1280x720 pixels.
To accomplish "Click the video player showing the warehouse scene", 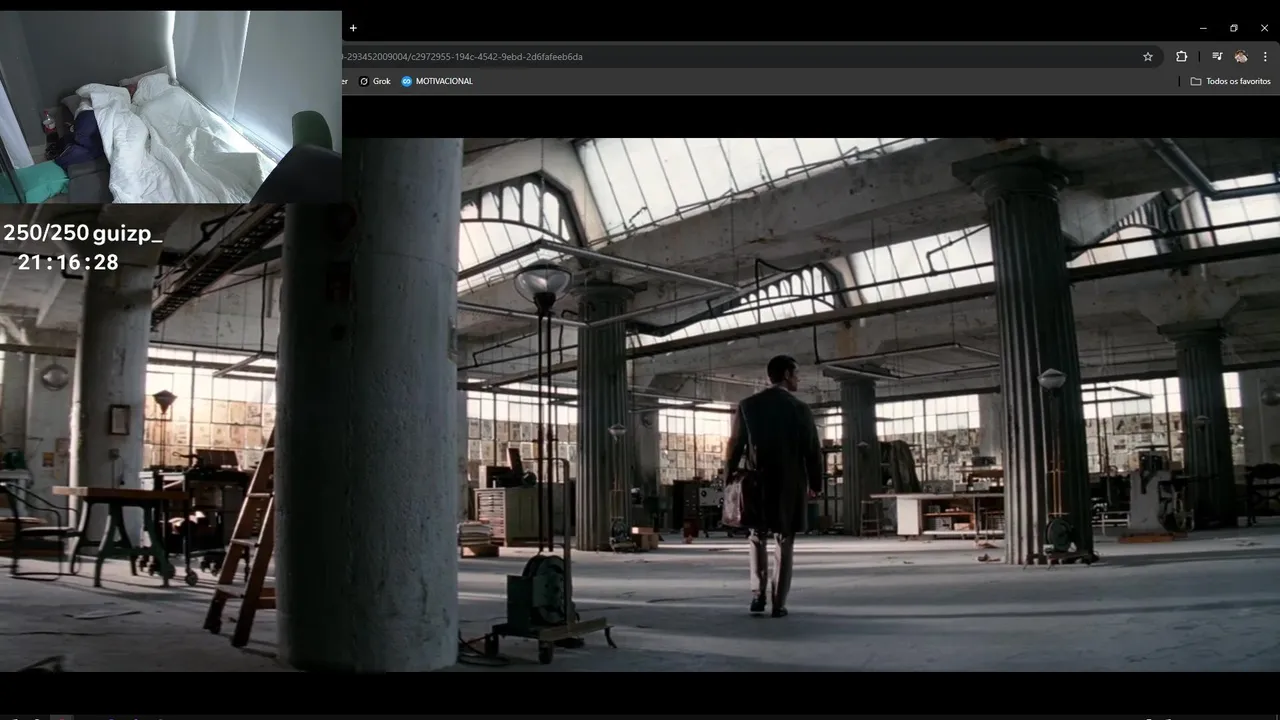I will pyautogui.click(x=640, y=404).
